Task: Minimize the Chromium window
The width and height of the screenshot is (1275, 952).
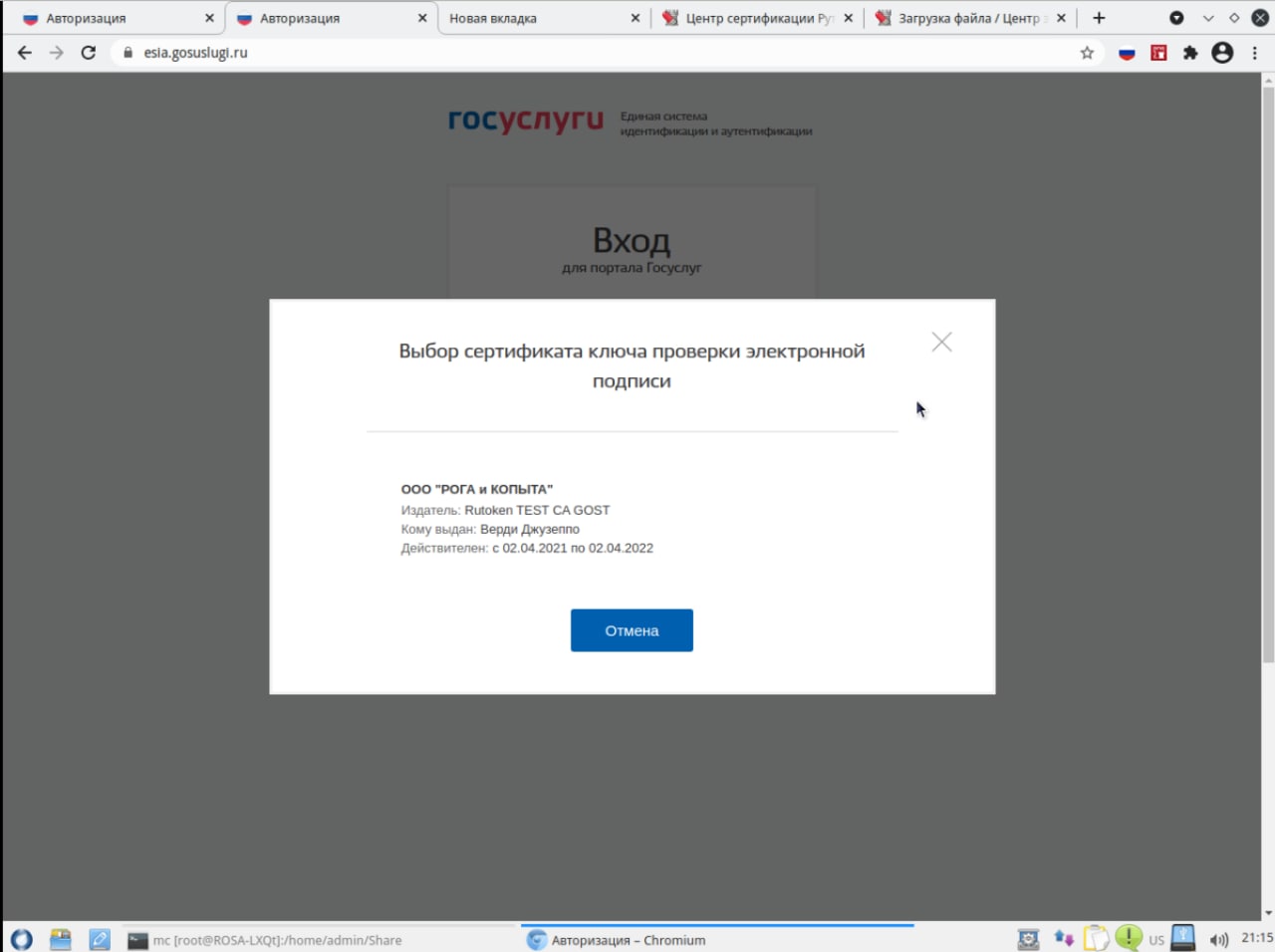Action: pyautogui.click(x=1208, y=18)
